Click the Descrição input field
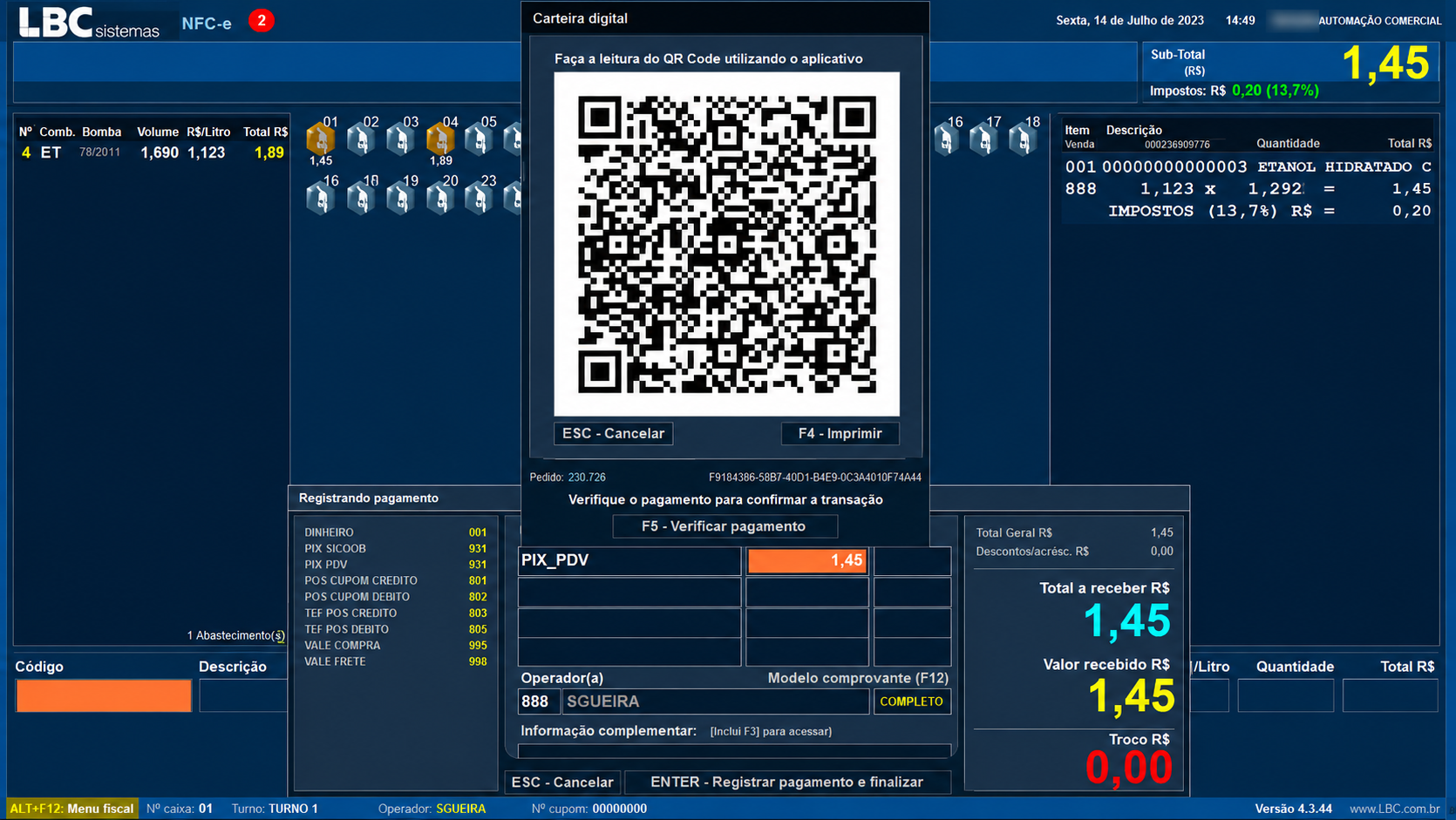This screenshot has width=1456, height=820. pyautogui.click(x=244, y=696)
